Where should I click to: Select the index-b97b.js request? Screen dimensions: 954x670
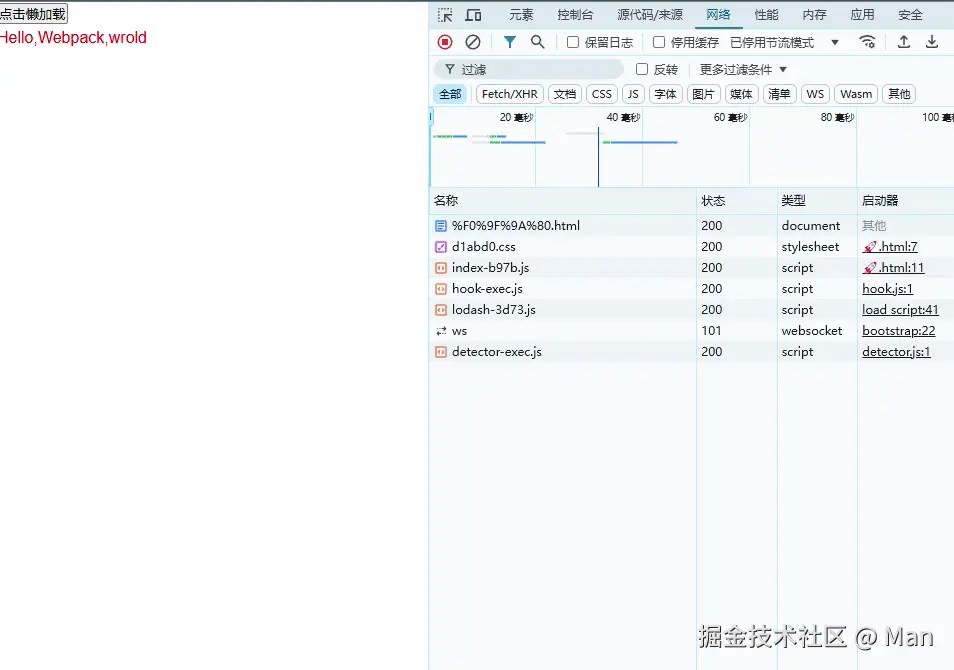691,268
